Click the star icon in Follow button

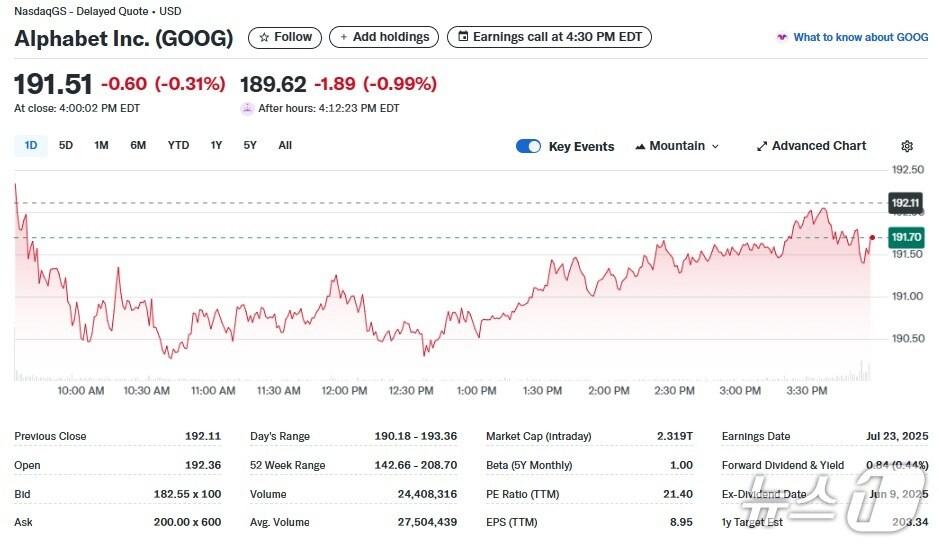point(264,37)
